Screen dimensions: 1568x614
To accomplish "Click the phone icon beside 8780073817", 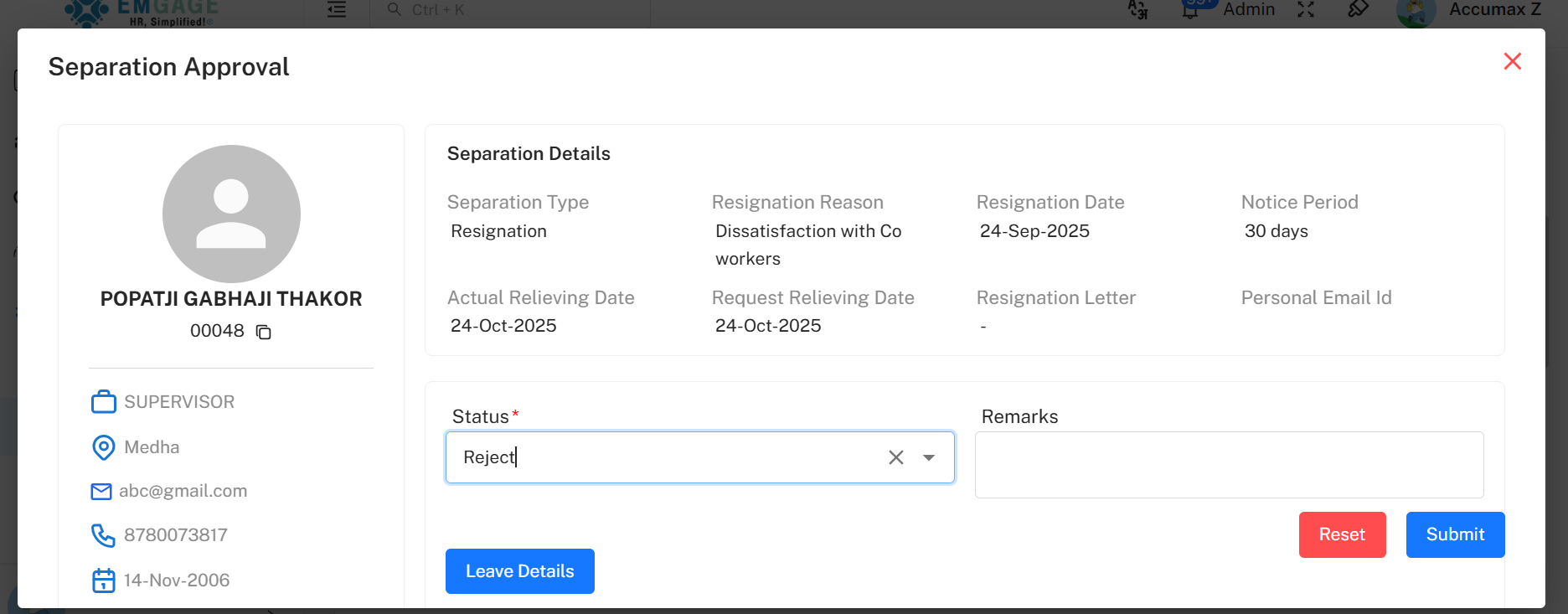I will coord(103,535).
